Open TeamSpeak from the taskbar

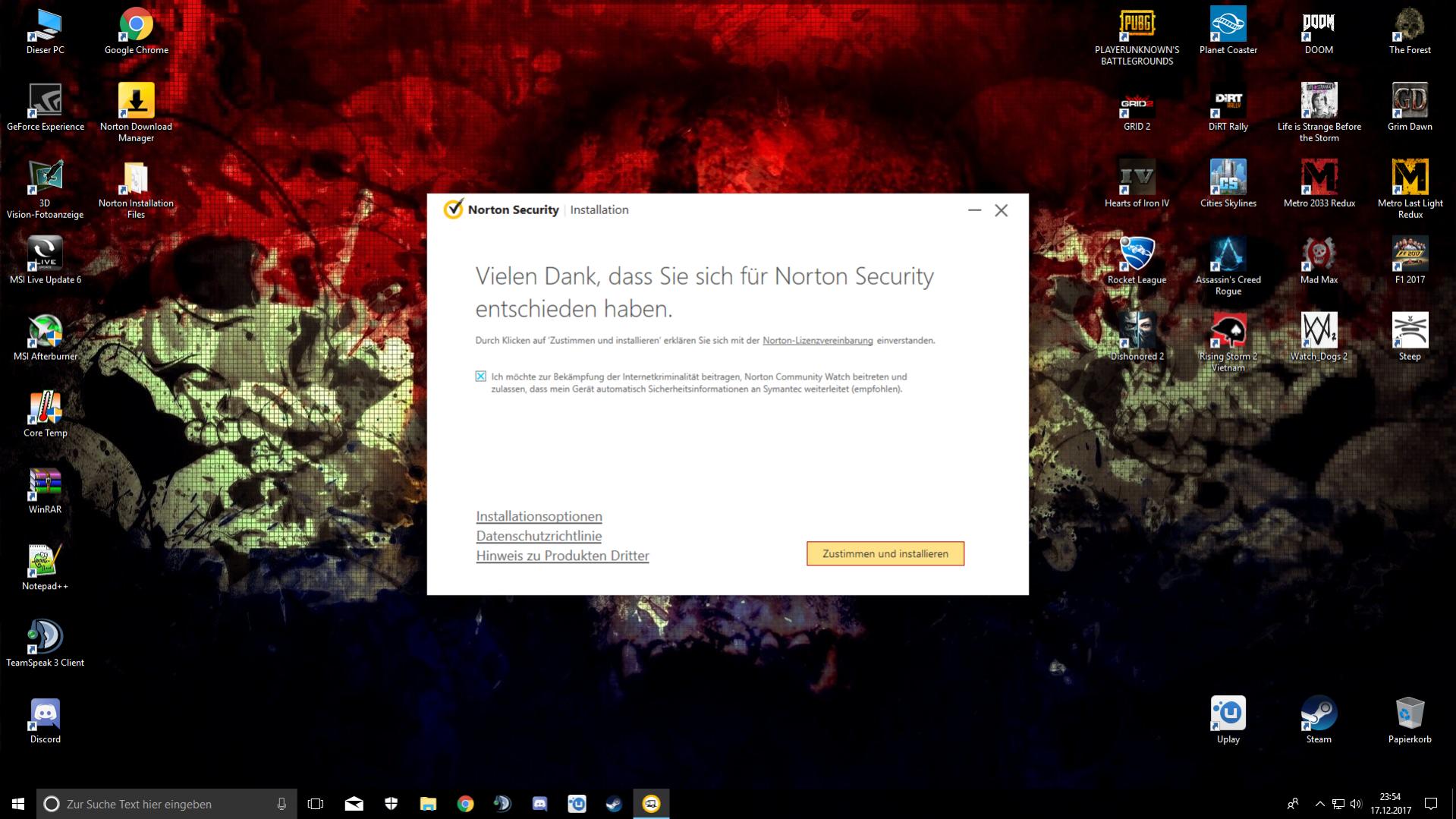pyautogui.click(x=502, y=804)
